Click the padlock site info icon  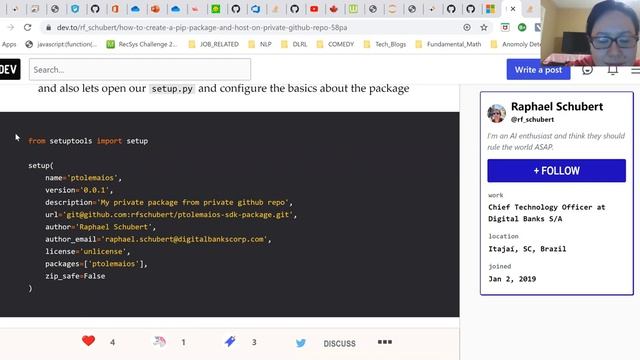click(49, 28)
